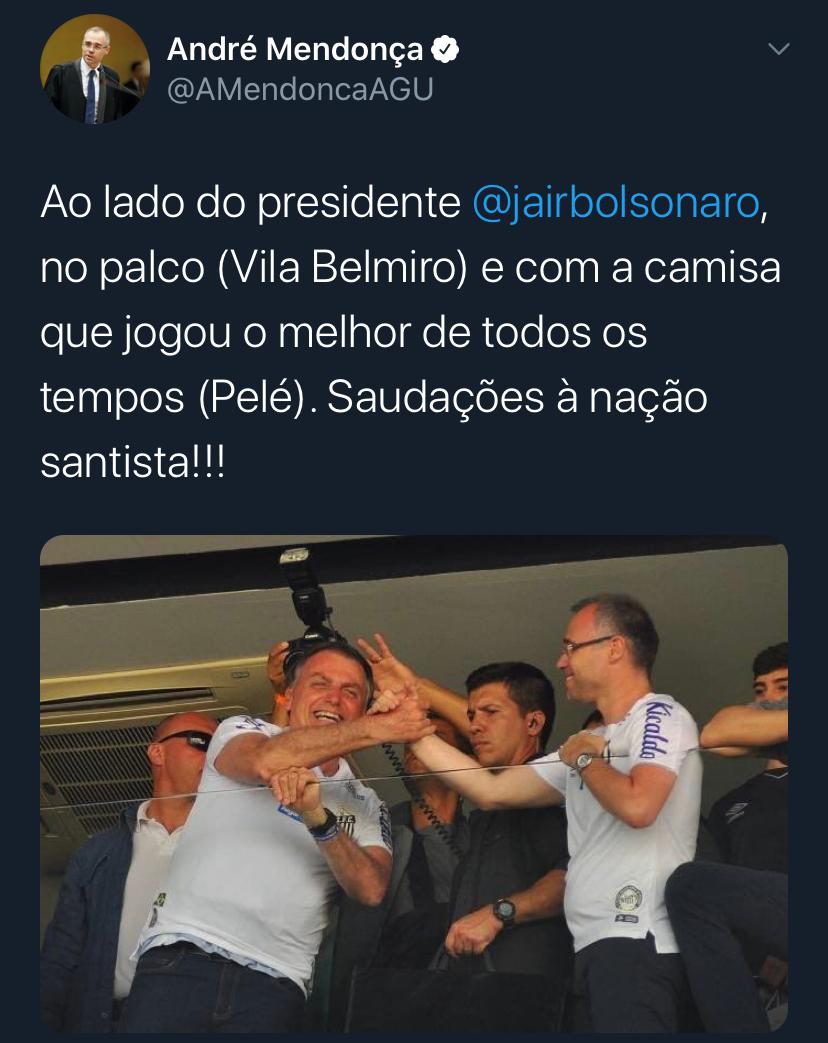The height and width of the screenshot is (1043, 828).
Task: Click the text (Vila Belmiro) in tweet
Action: (343, 267)
